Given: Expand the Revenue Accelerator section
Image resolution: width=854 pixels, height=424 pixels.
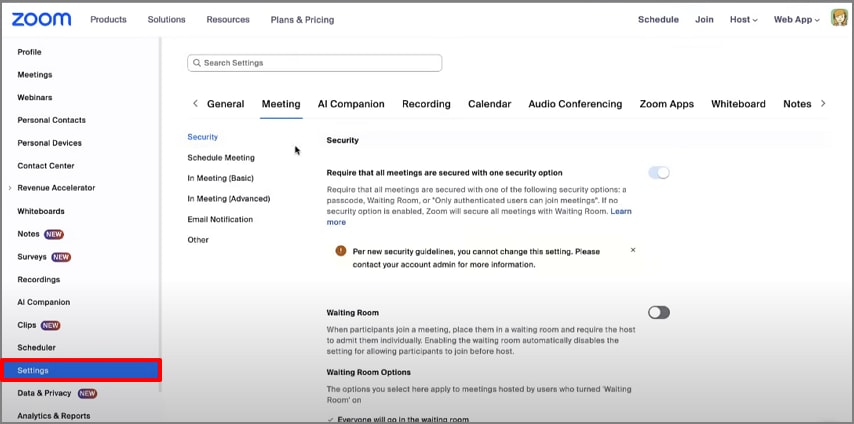Looking at the screenshot, I should [x=10, y=188].
